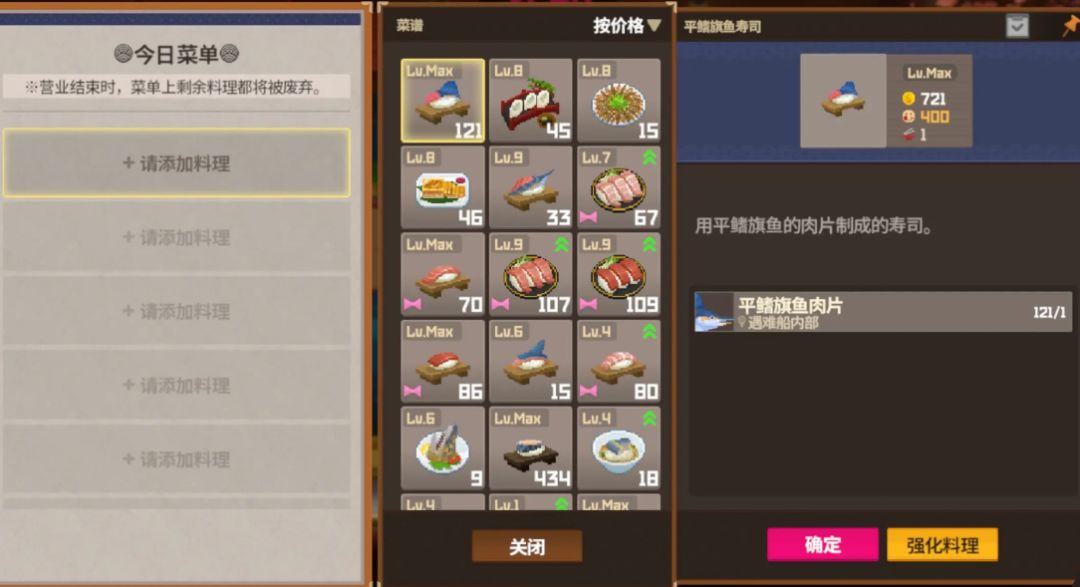The image size is (1080, 587).
Task: Choose the Lv.8 noodle plate showing 15
Action: [x=619, y=101]
